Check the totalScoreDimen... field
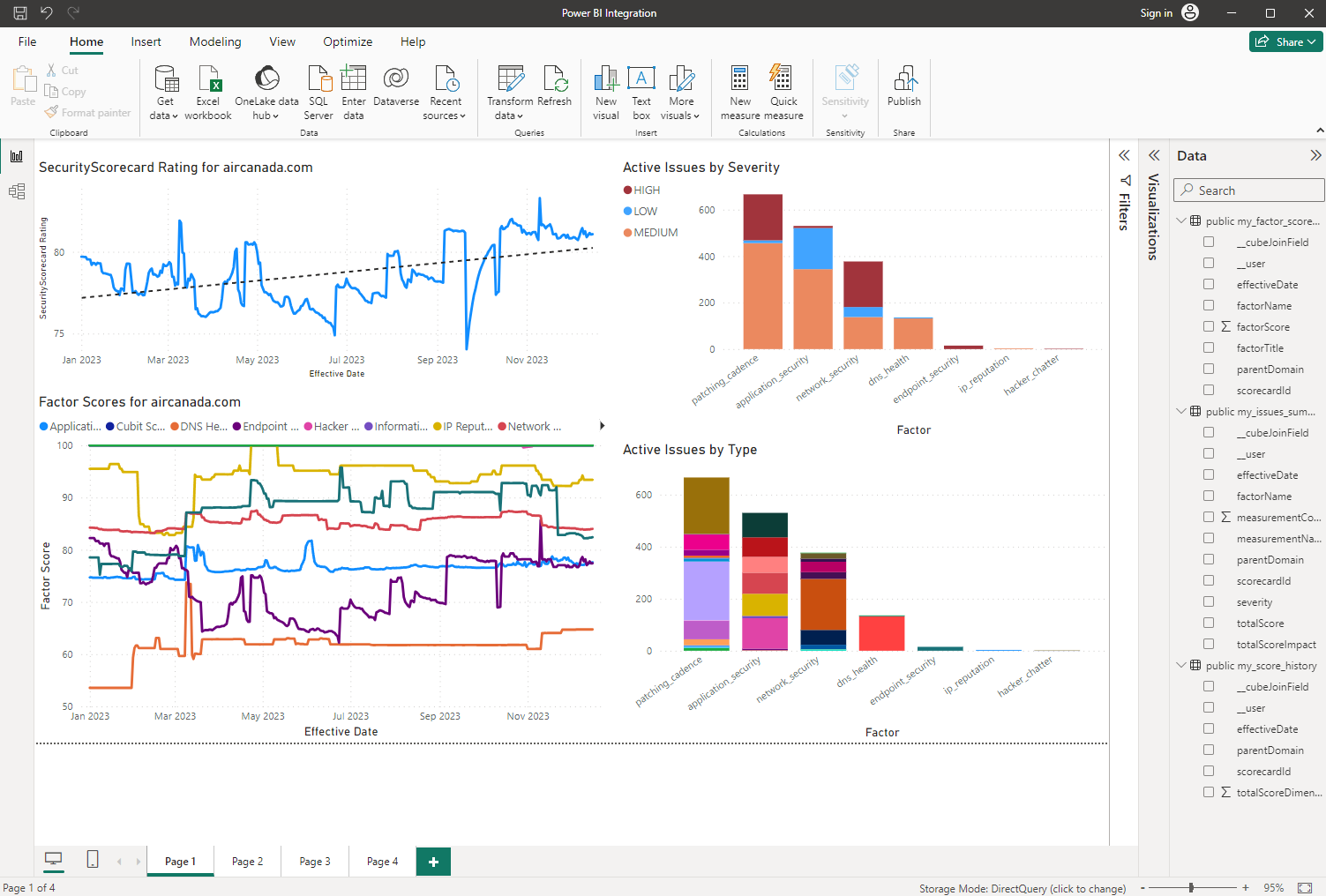The width and height of the screenshot is (1326, 896). [x=1209, y=792]
